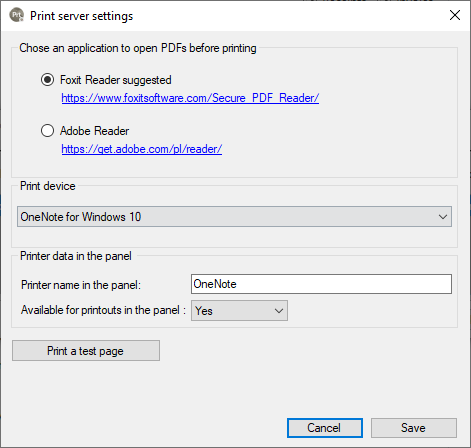This screenshot has width=471, height=448.
Task: Focus the Printer name in the panel field
Action: click(321, 284)
